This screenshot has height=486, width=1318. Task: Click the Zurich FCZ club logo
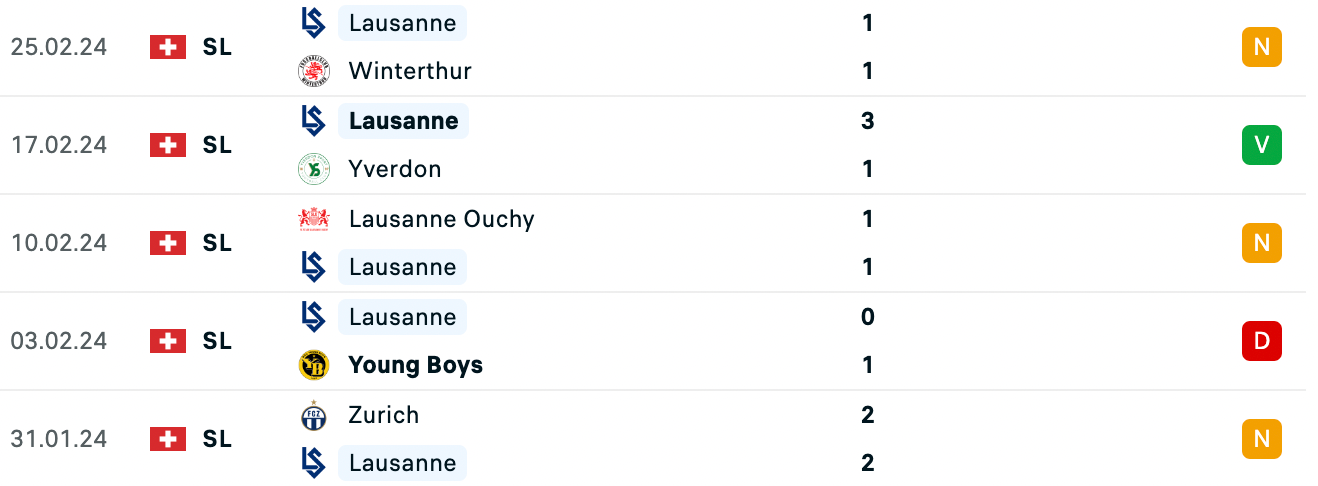click(x=314, y=415)
